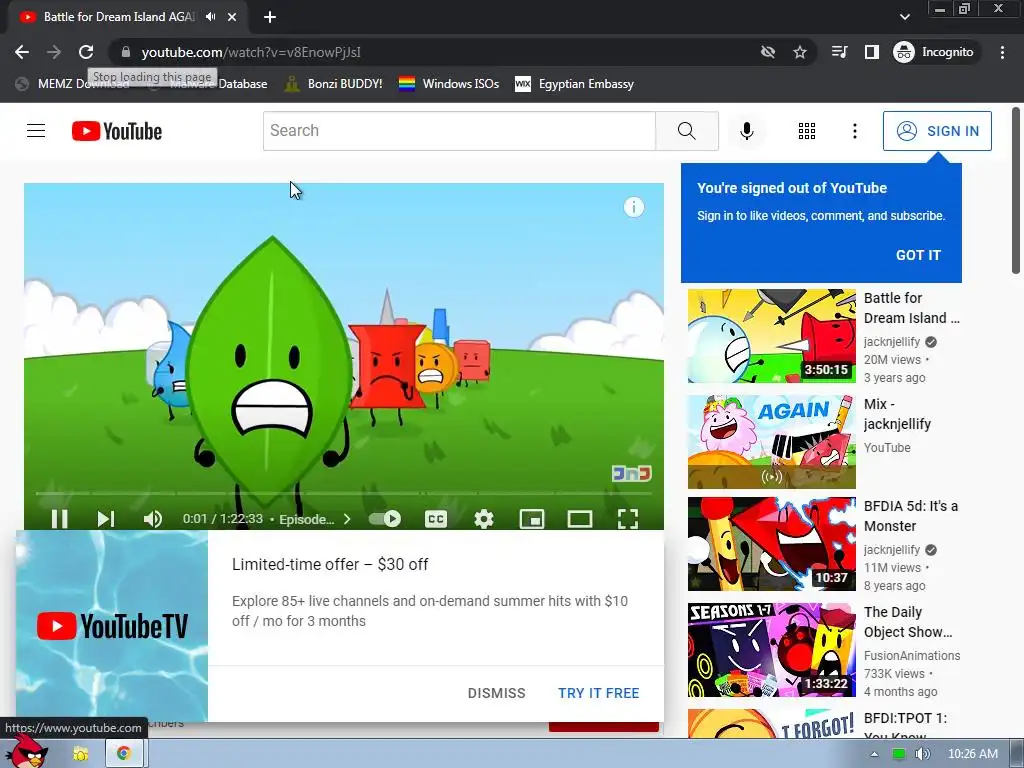1024x768 pixels.
Task: Open the Mix - jacknjellify playlist title
Action: point(897,414)
